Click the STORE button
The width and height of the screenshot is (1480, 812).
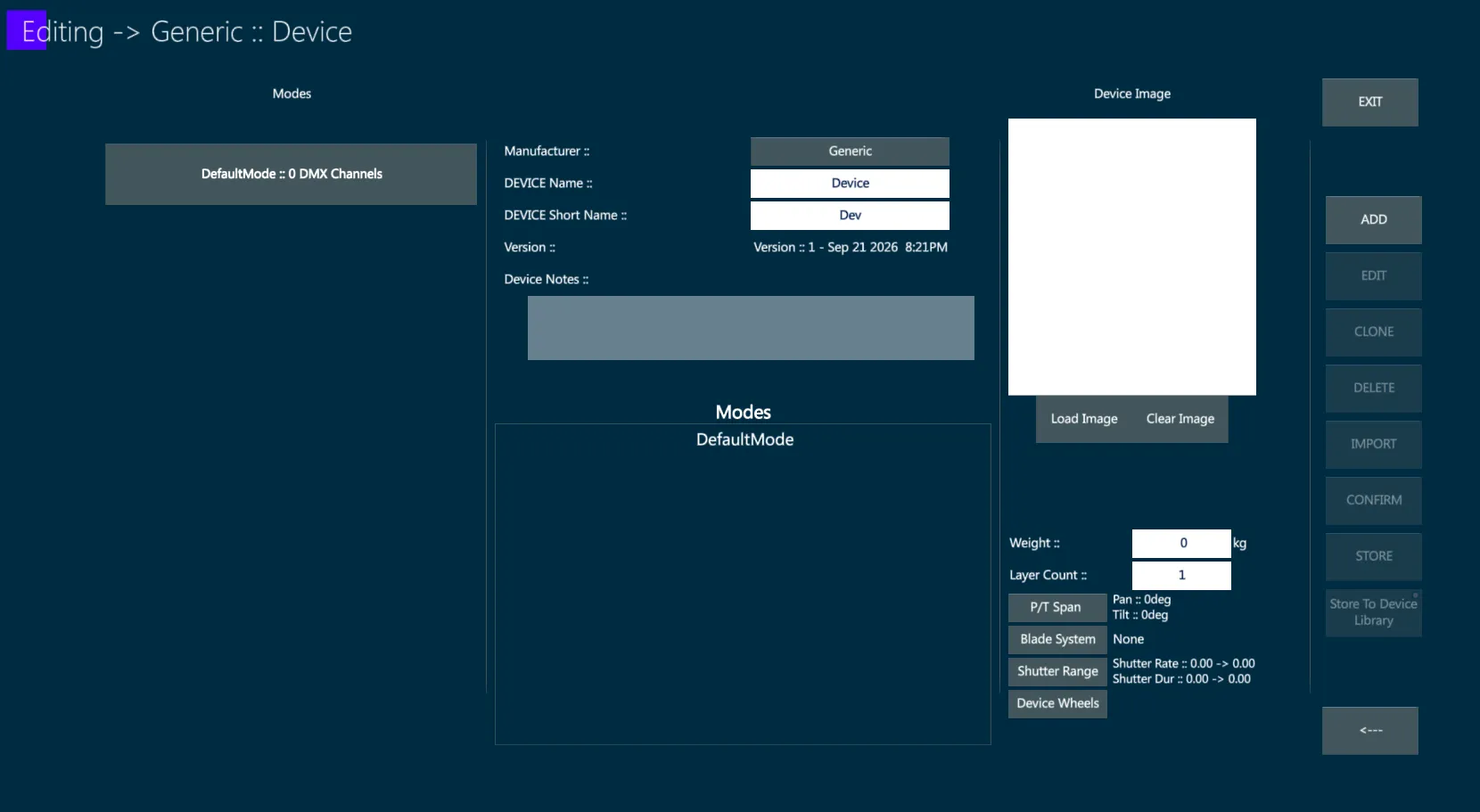point(1374,556)
